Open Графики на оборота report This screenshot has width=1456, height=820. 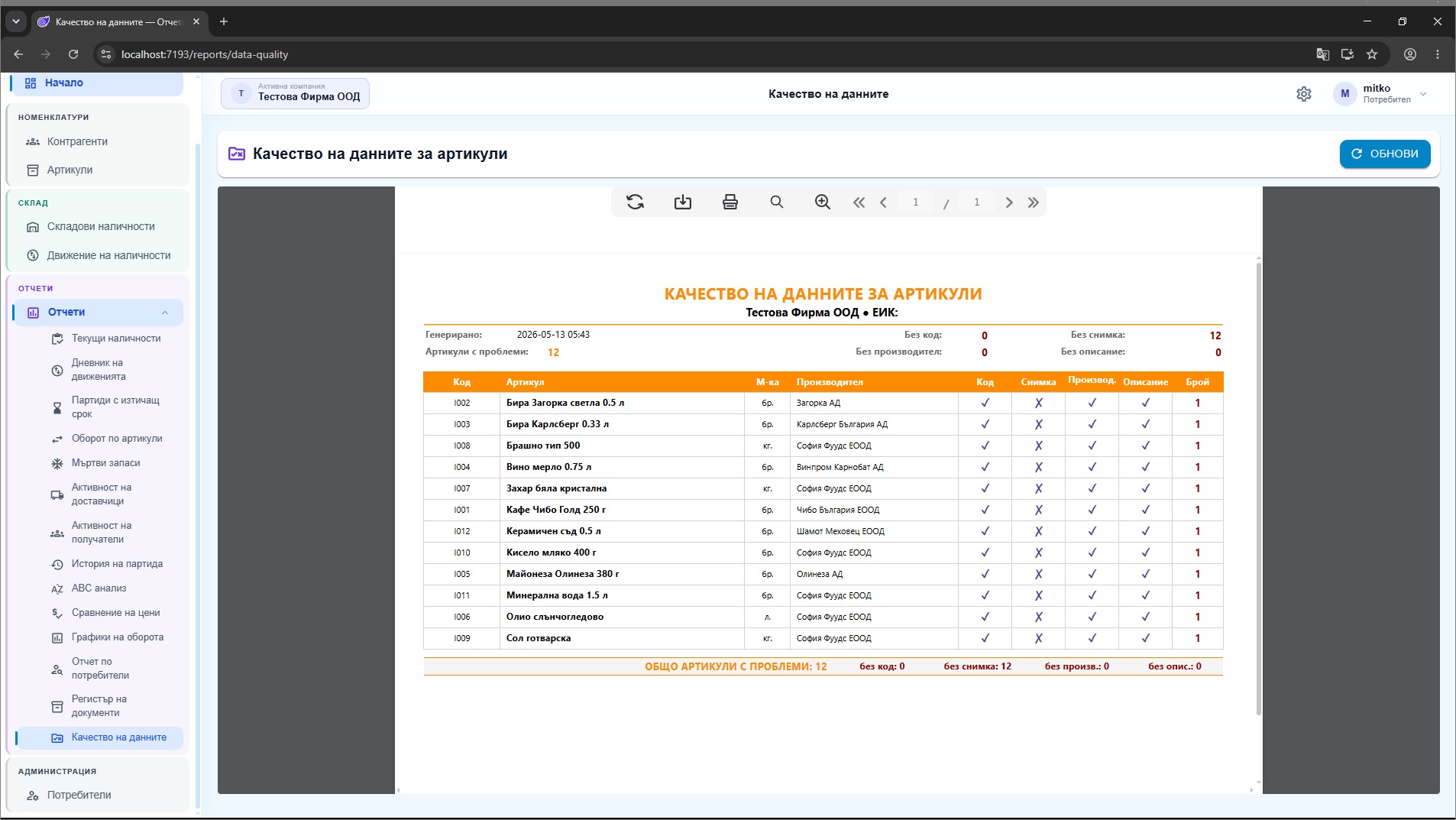point(107,637)
